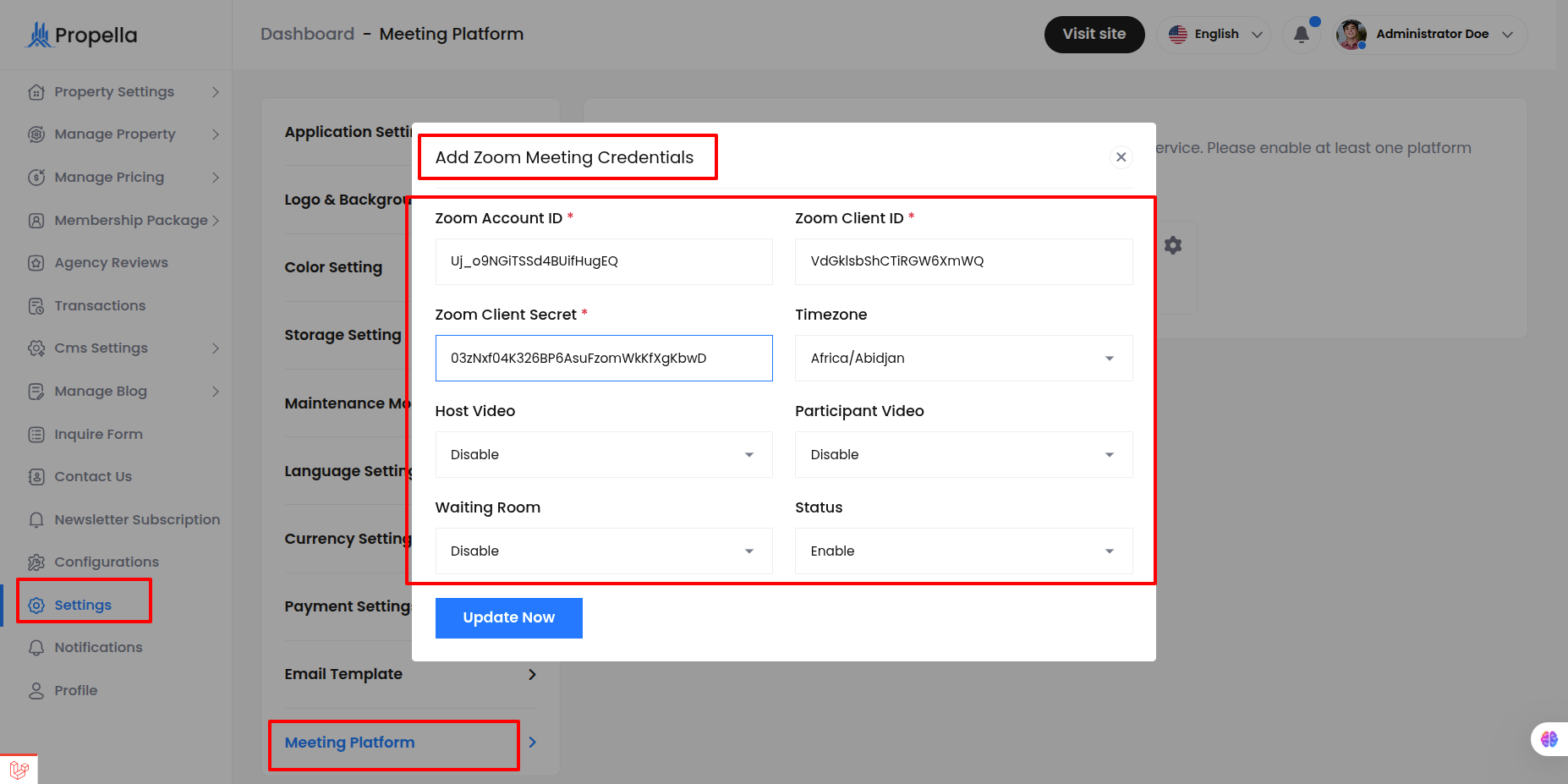Open Profile in sidebar
This screenshot has height=784, width=1568.
(76, 690)
